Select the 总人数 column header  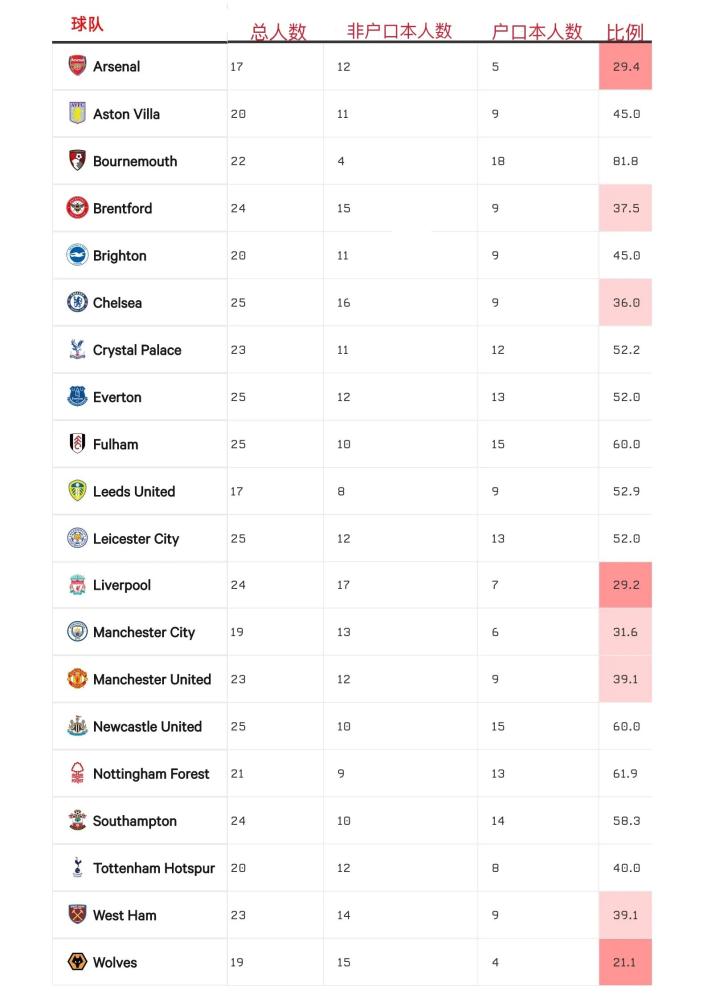click(279, 31)
